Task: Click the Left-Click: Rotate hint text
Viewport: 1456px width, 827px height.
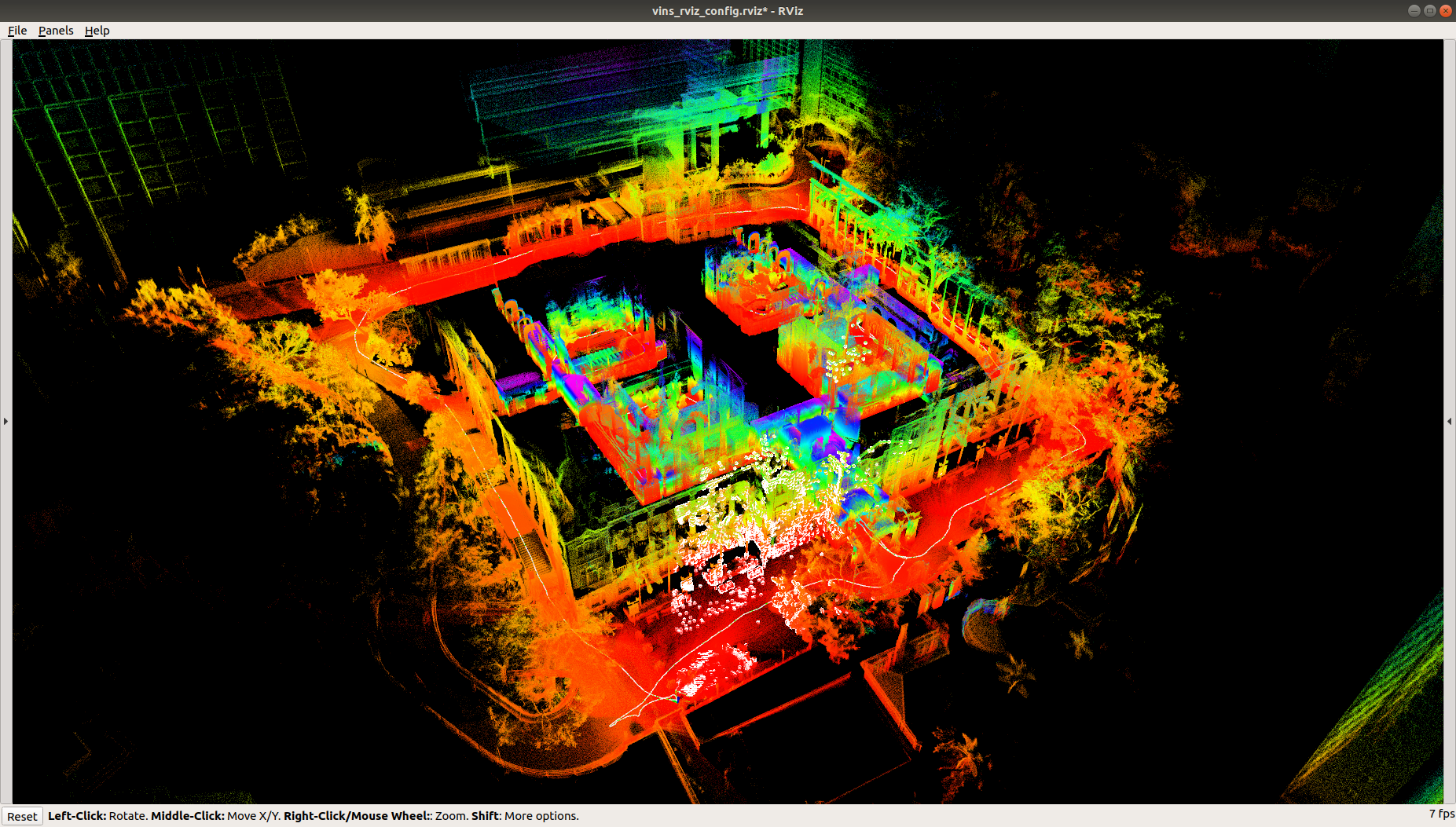Action: (x=98, y=816)
